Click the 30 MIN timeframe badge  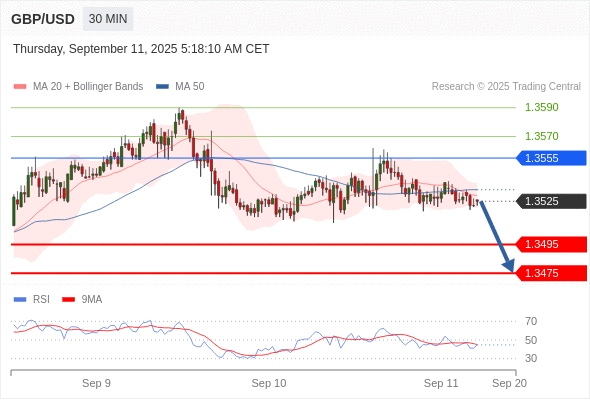point(108,19)
